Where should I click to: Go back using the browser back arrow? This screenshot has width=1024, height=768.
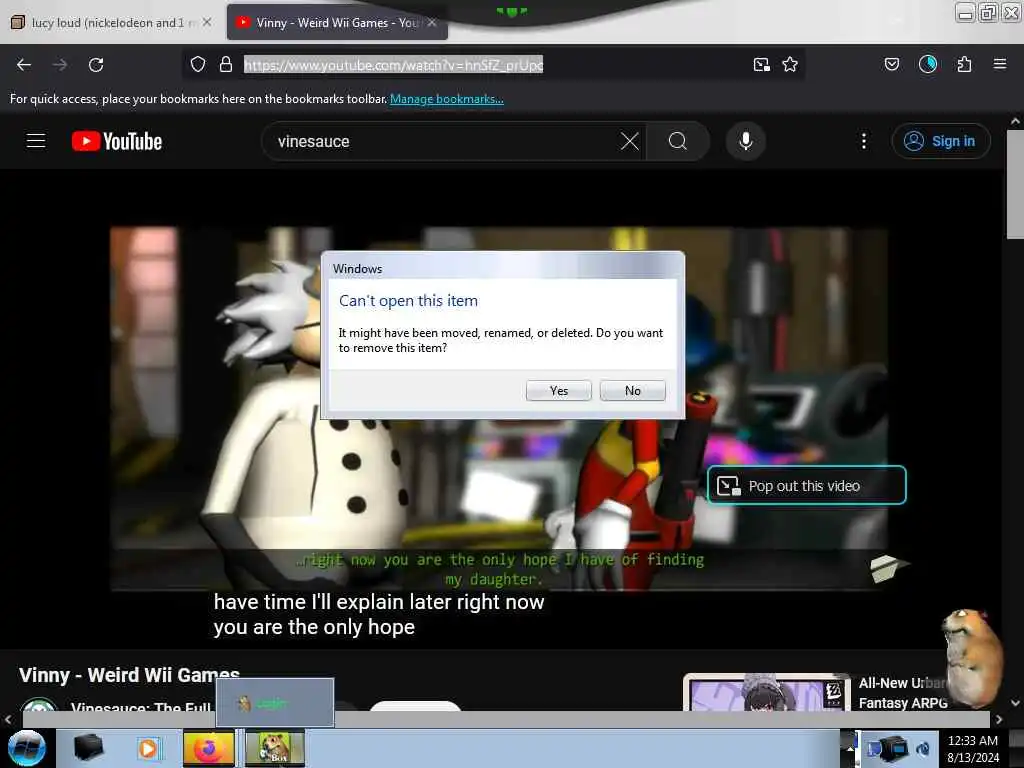(x=24, y=65)
